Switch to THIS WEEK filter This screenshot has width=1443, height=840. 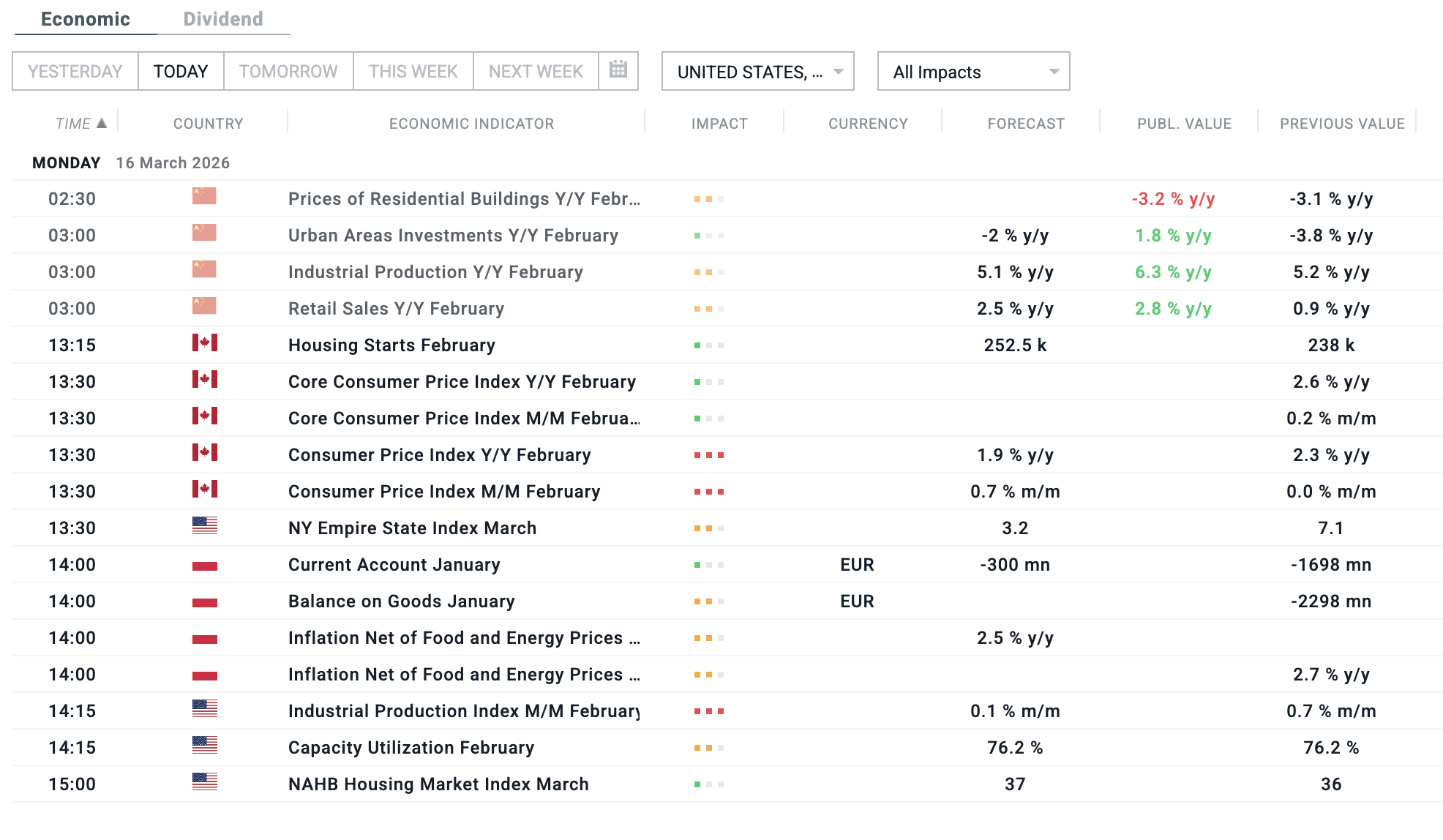(x=413, y=72)
